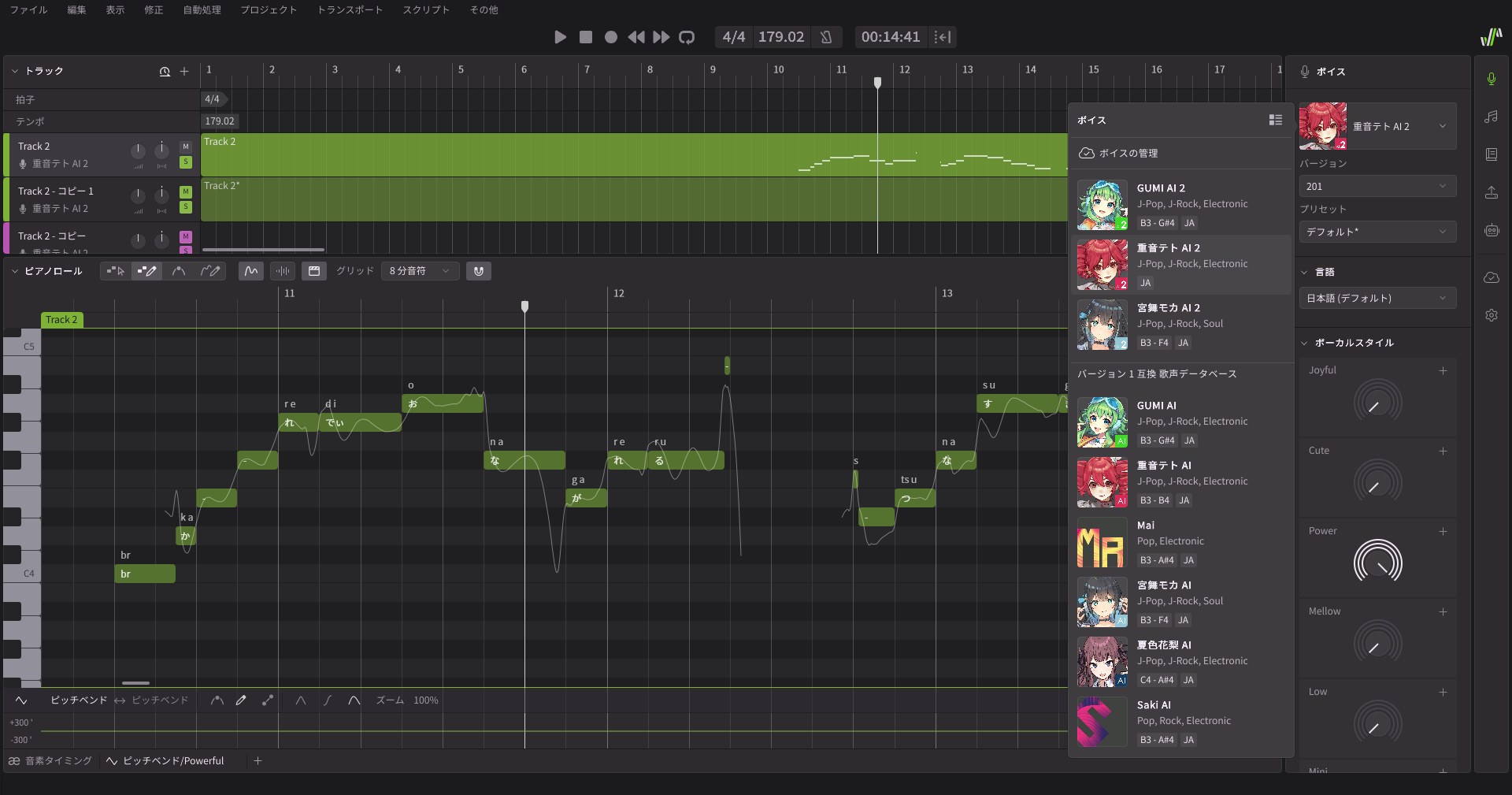Add a new track with plus icon
This screenshot has height=795, width=1512.
184,72
